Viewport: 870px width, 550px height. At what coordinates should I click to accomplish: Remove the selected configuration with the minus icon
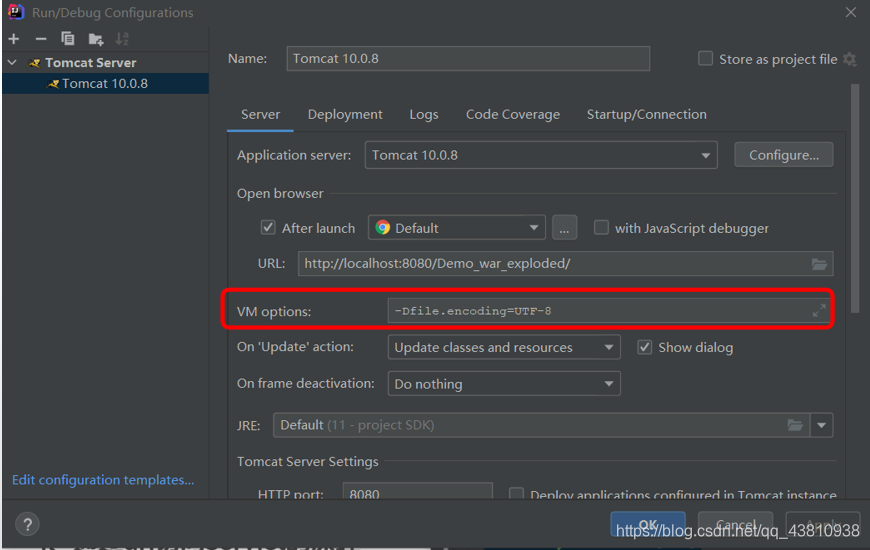[41, 39]
